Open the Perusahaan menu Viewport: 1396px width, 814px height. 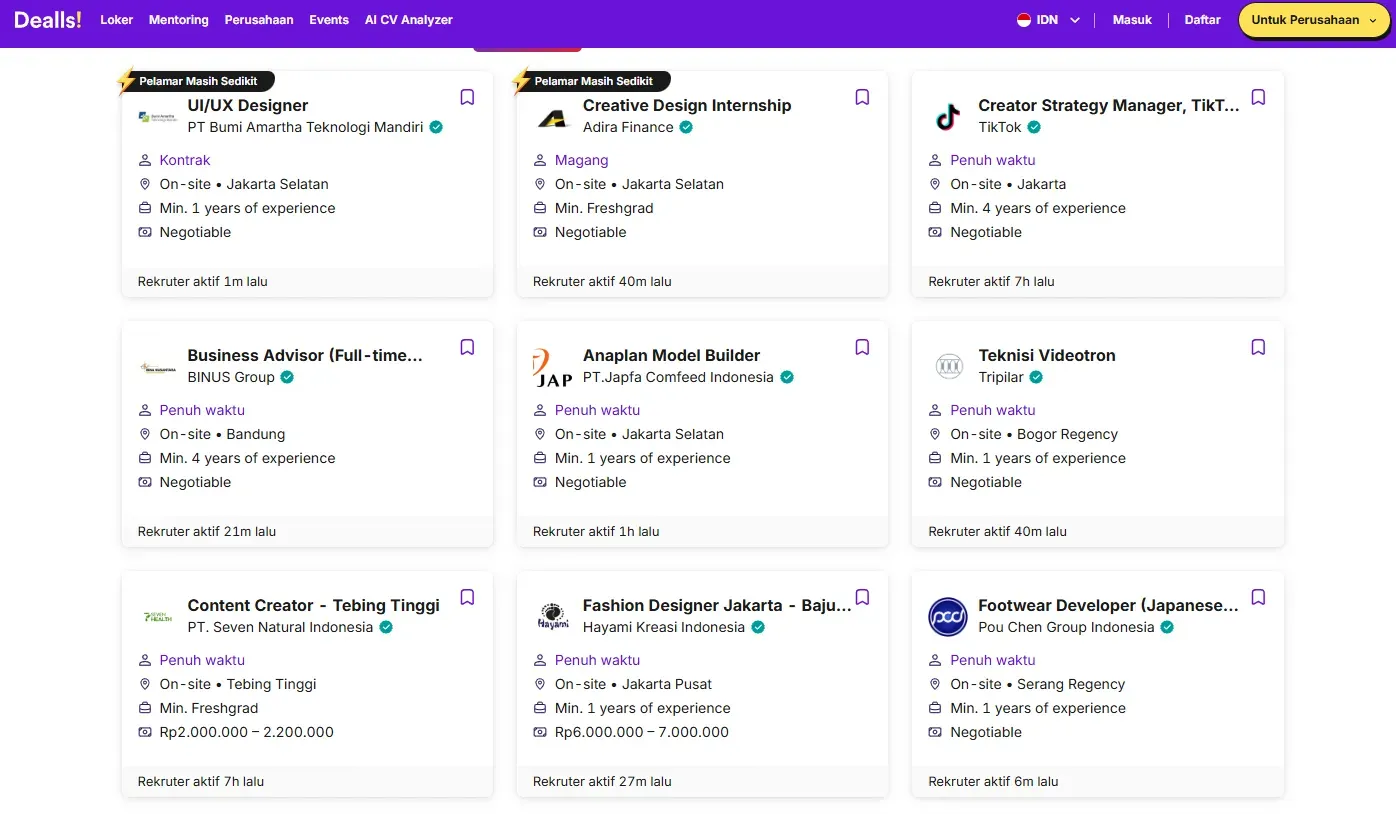point(259,20)
